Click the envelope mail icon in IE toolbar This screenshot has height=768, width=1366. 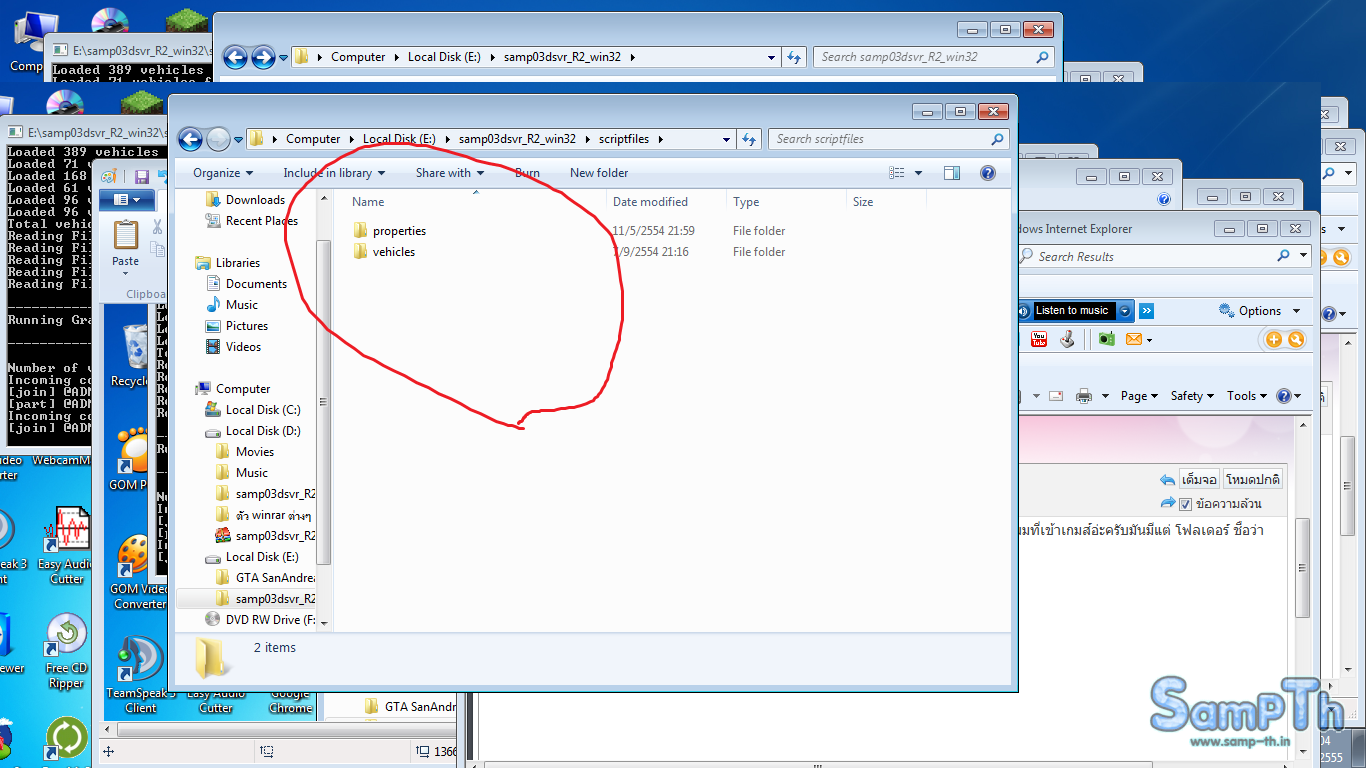tap(1133, 339)
